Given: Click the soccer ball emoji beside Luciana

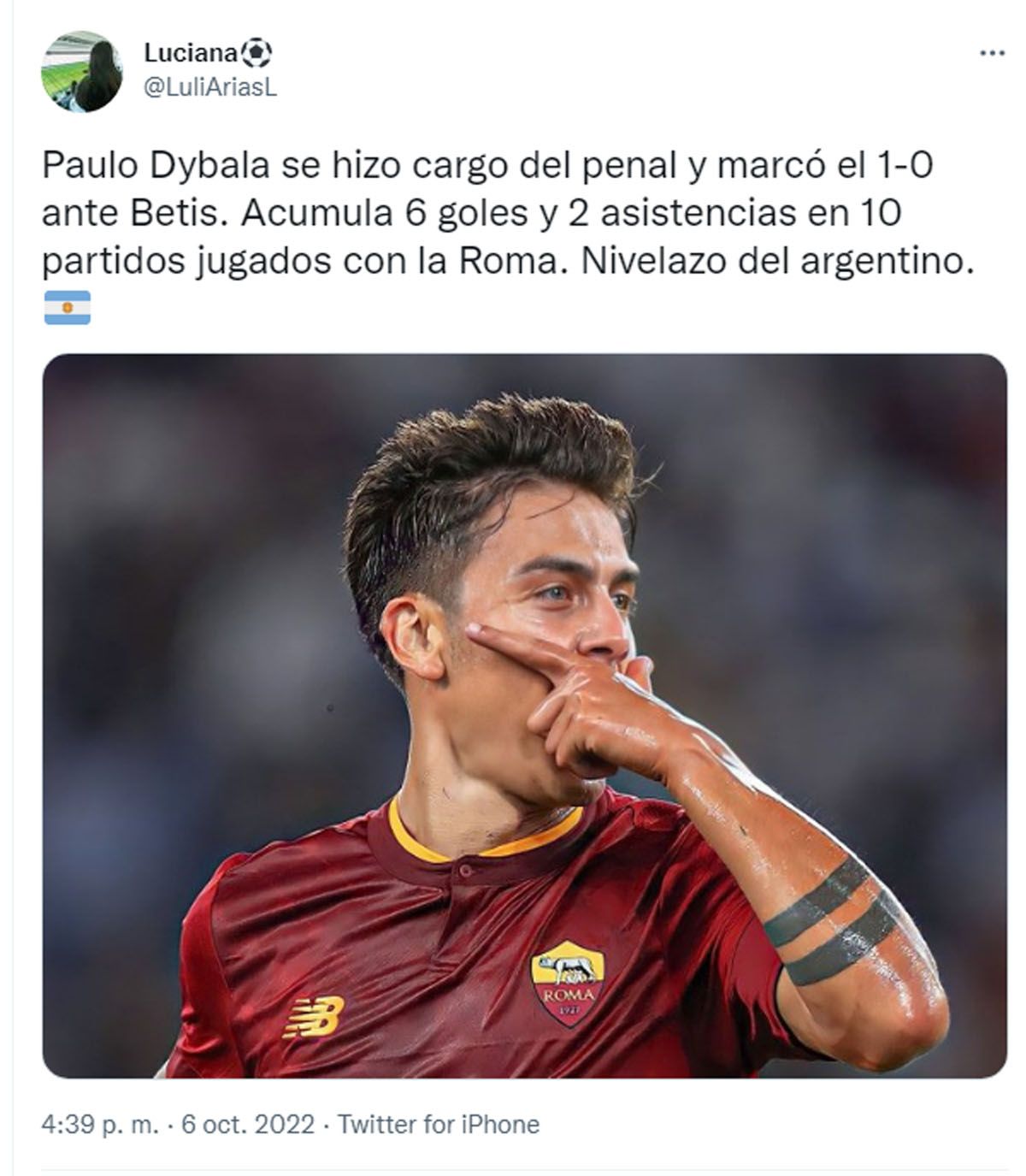Looking at the screenshot, I should (x=256, y=54).
